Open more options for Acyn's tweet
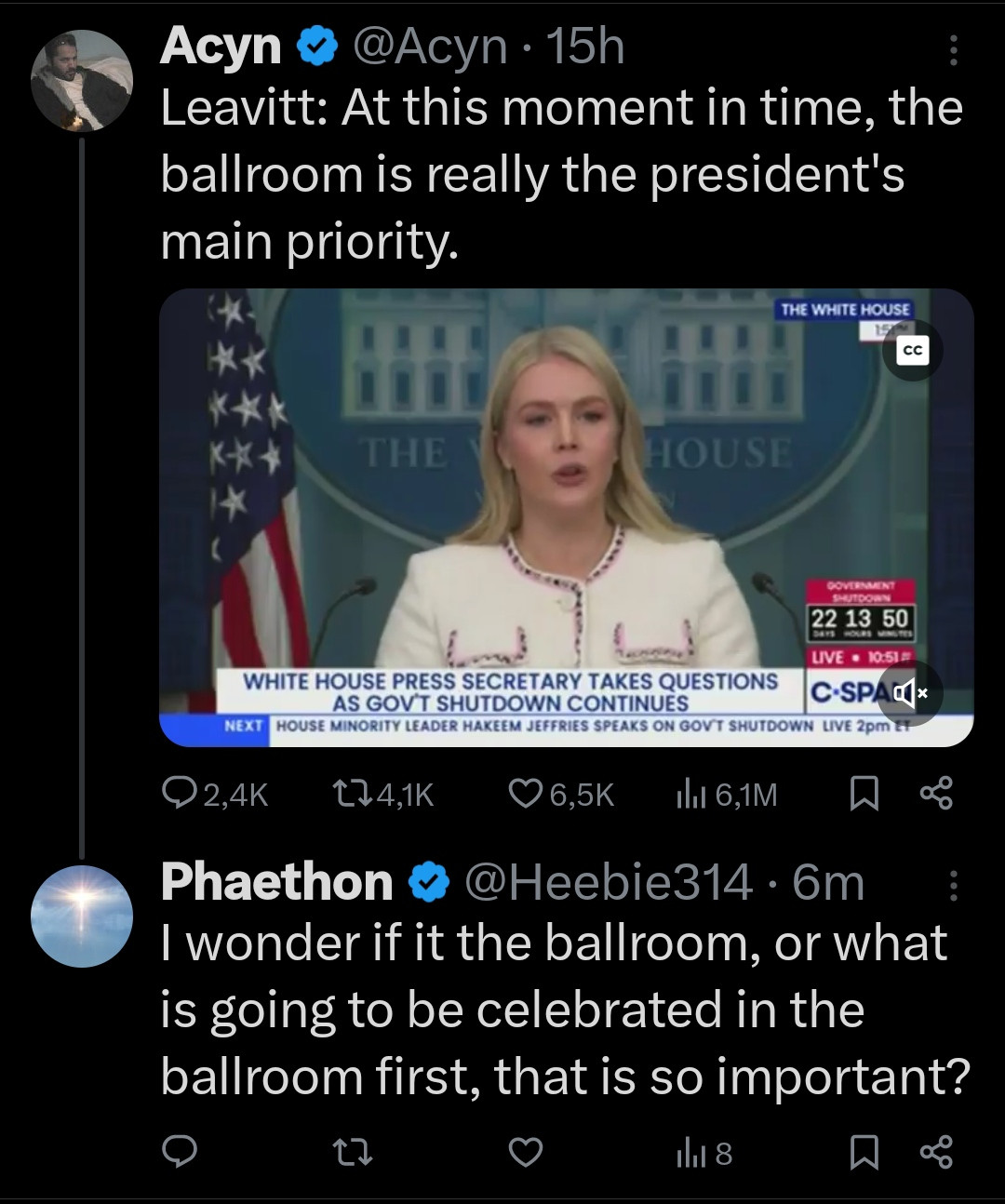The width and height of the screenshot is (1005, 1204). pyautogui.click(x=952, y=51)
